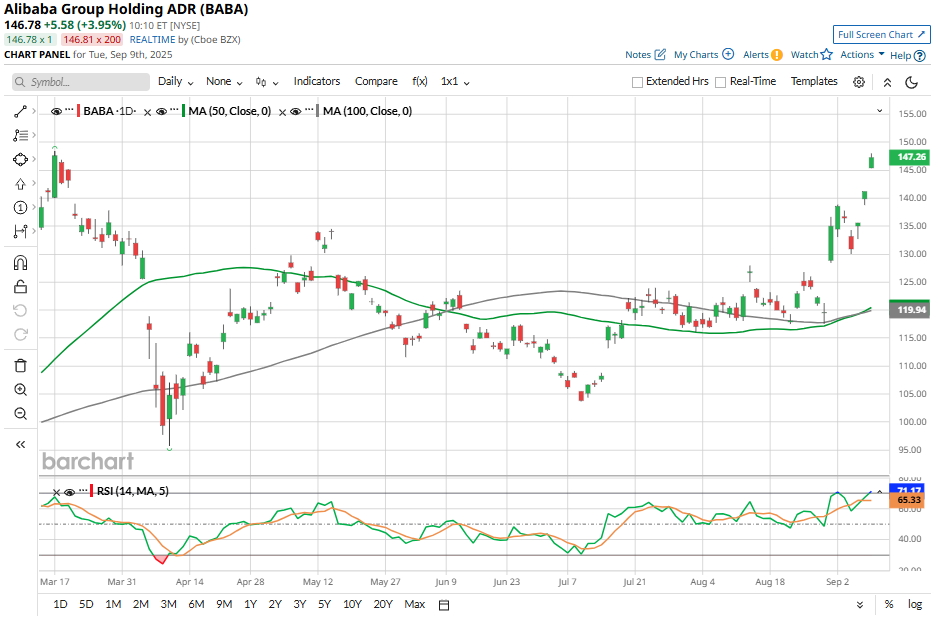Delete drawings with the trash icon
The width and height of the screenshot is (941, 622).
[x=20, y=366]
